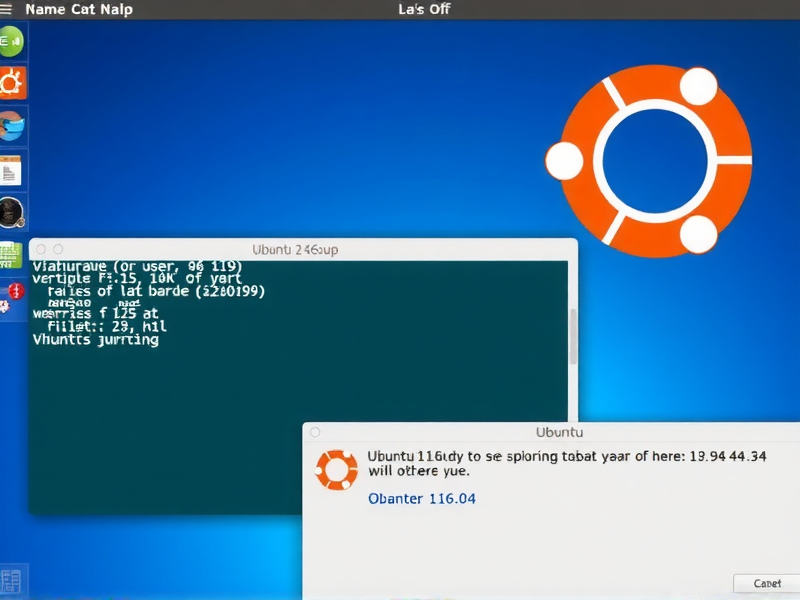This screenshot has width=800, height=600.
Task: Open the Files document icon in the dock
Action: click(x=10, y=168)
